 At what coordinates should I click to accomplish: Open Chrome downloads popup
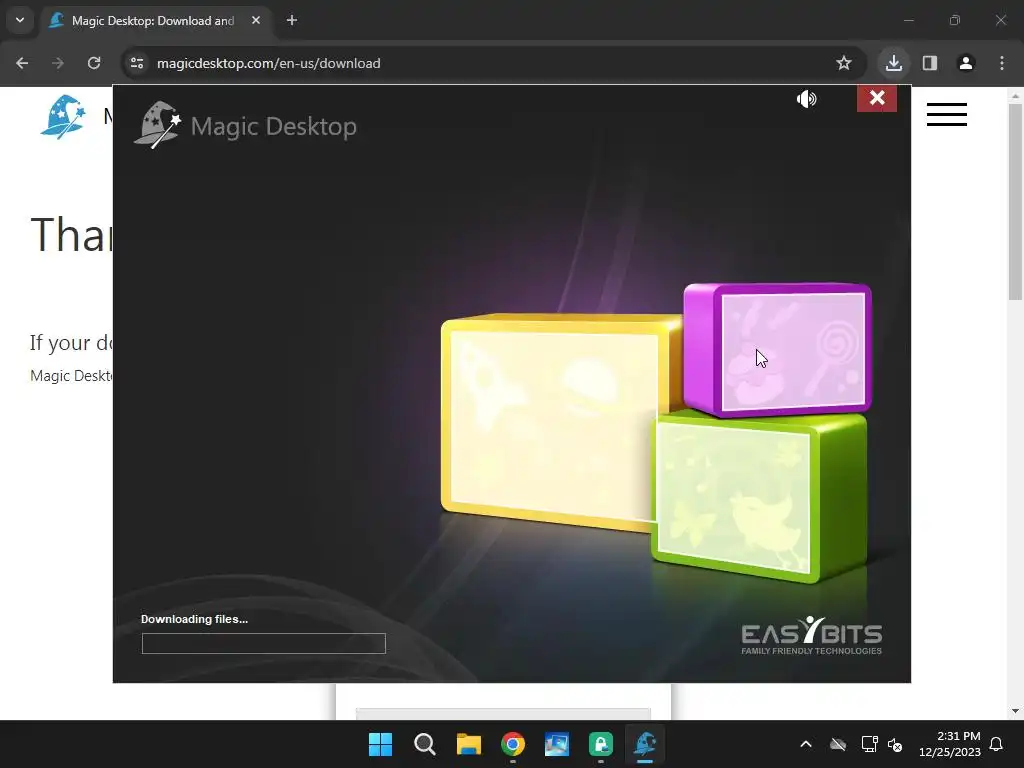tap(893, 63)
